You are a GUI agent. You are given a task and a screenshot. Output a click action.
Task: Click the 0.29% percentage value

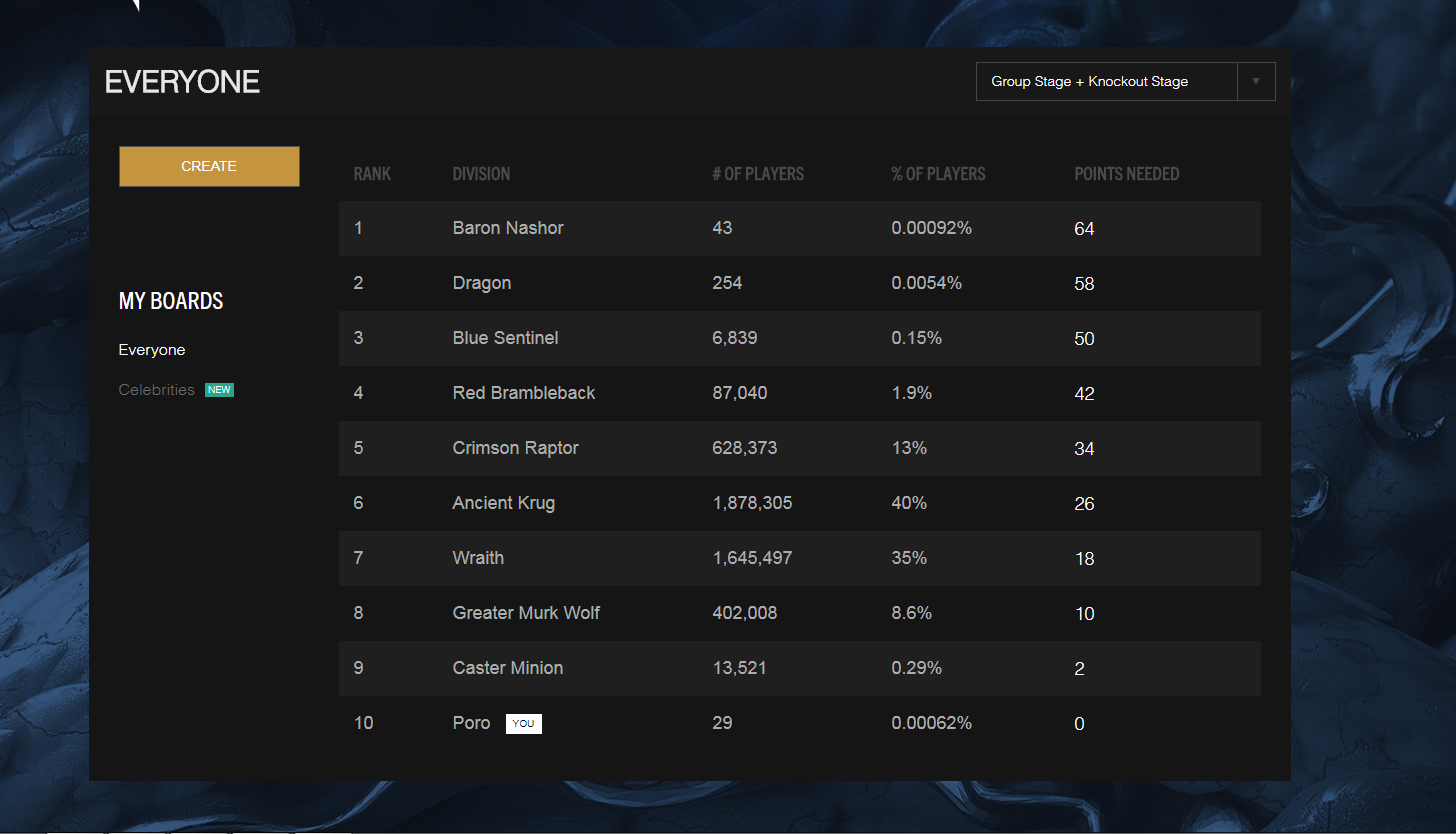click(916, 668)
